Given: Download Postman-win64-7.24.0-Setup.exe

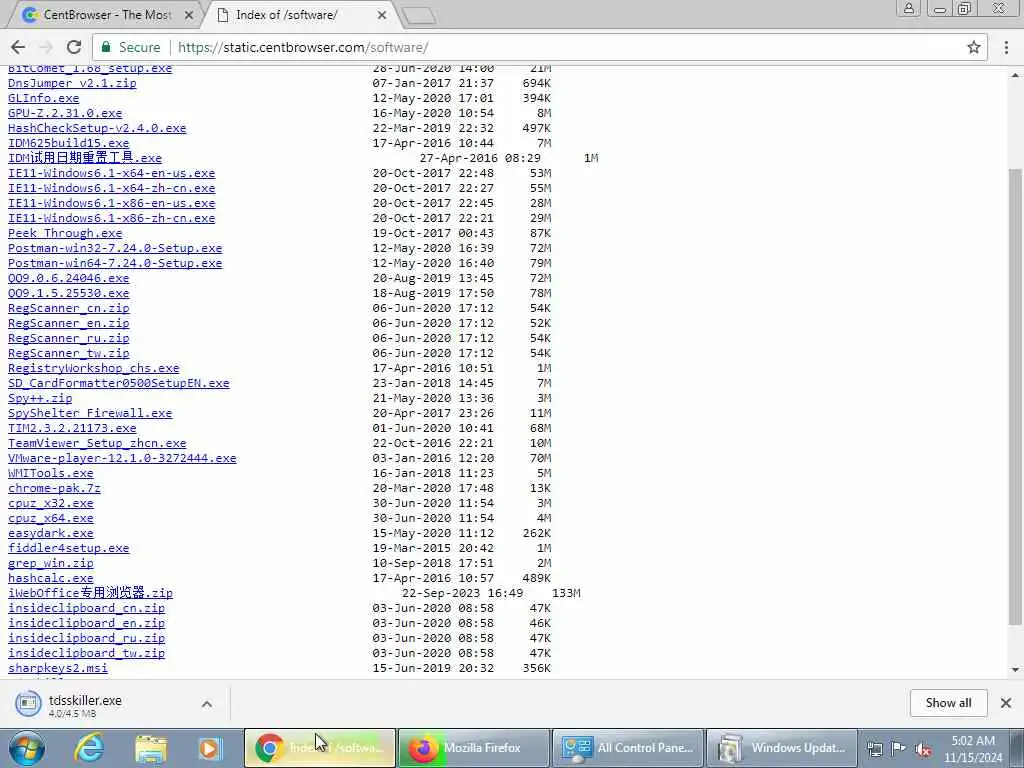Looking at the screenshot, I should pos(115,263).
